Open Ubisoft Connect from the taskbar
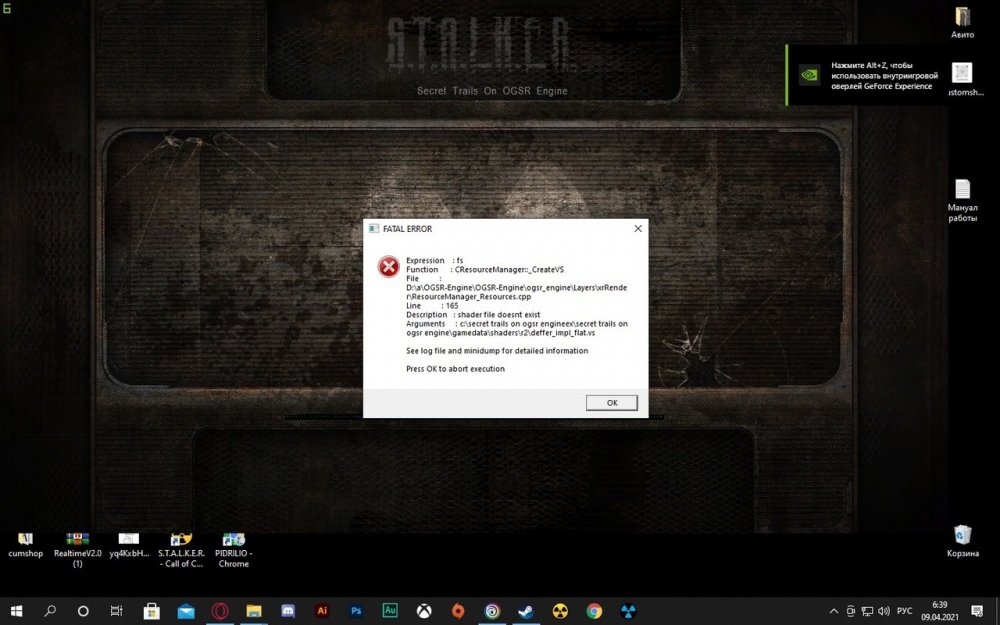 [492, 611]
